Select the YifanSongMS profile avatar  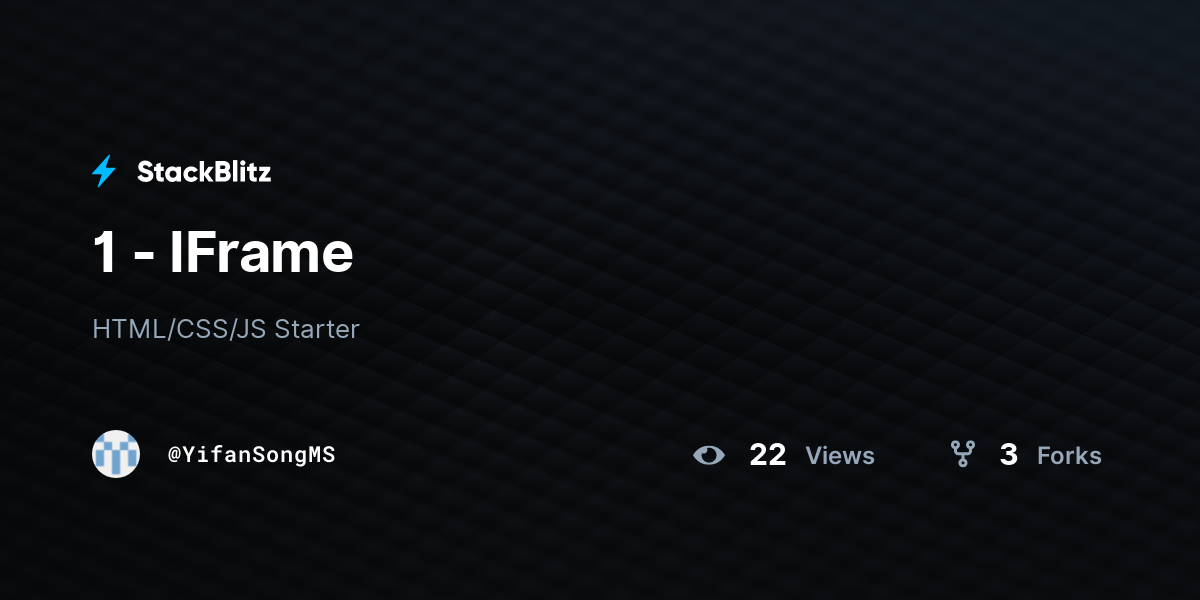point(116,454)
